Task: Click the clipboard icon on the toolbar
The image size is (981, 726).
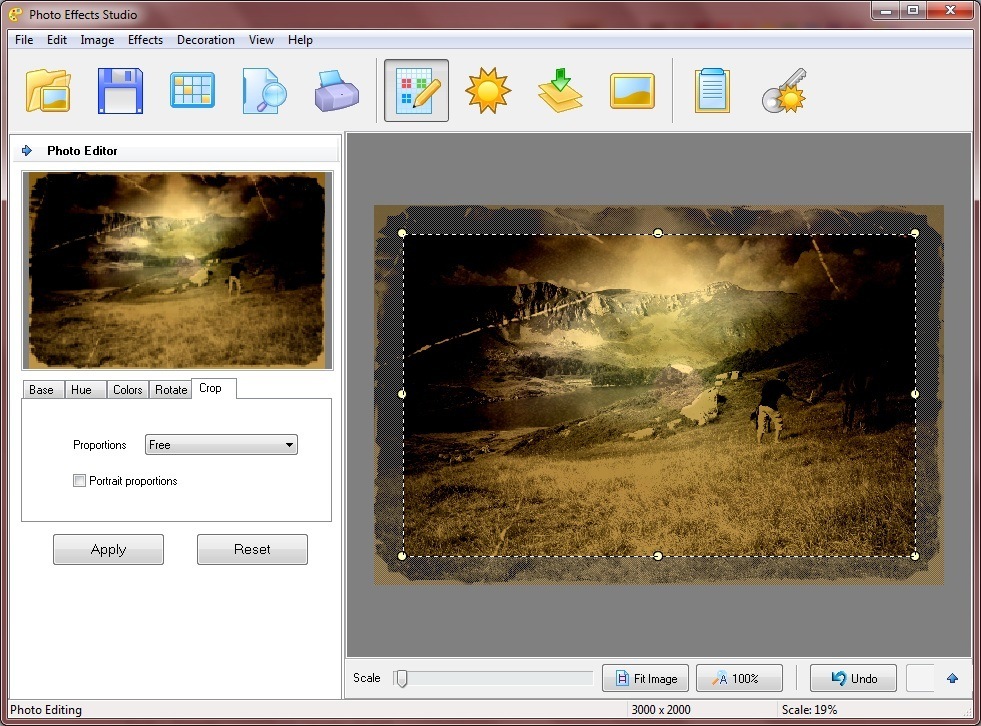Action: (713, 89)
